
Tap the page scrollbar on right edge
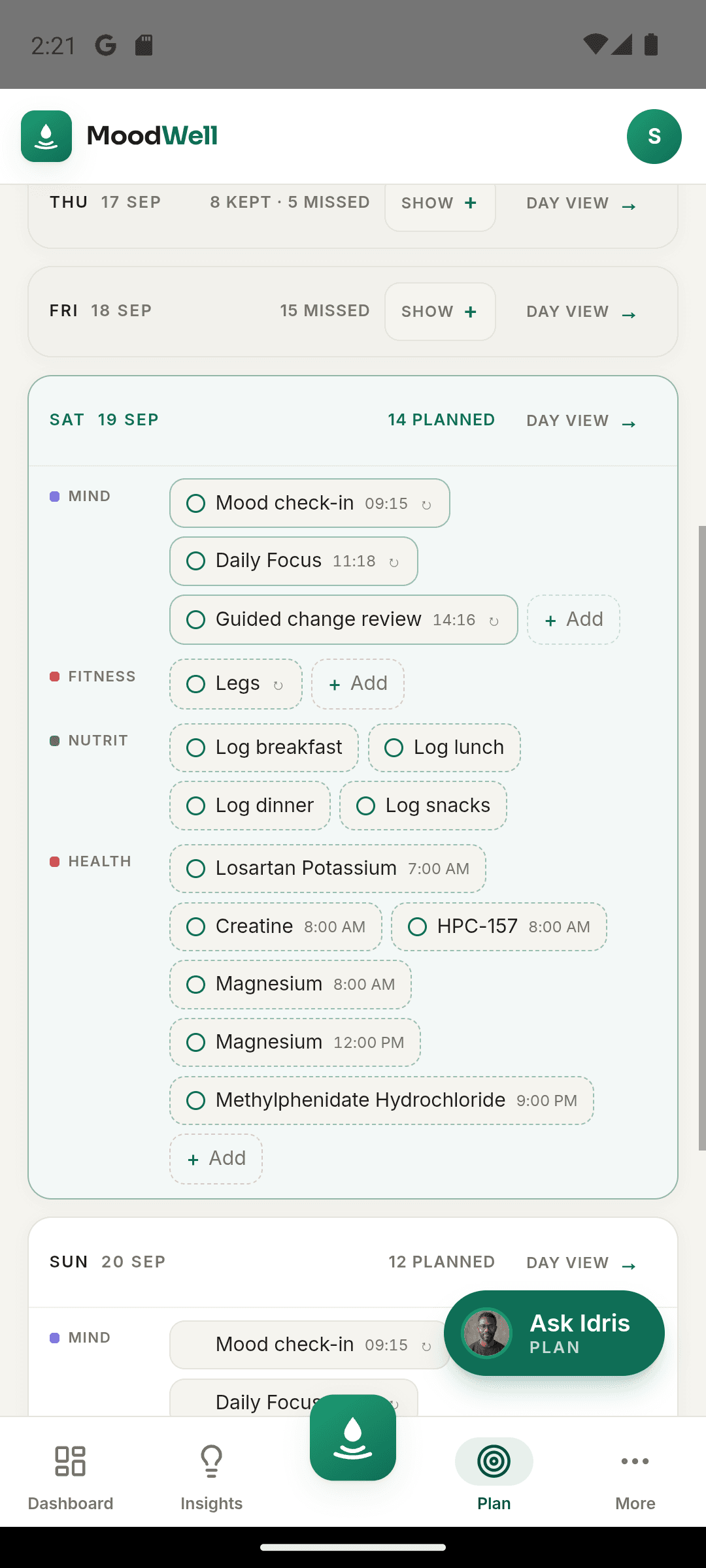pos(702,838)
